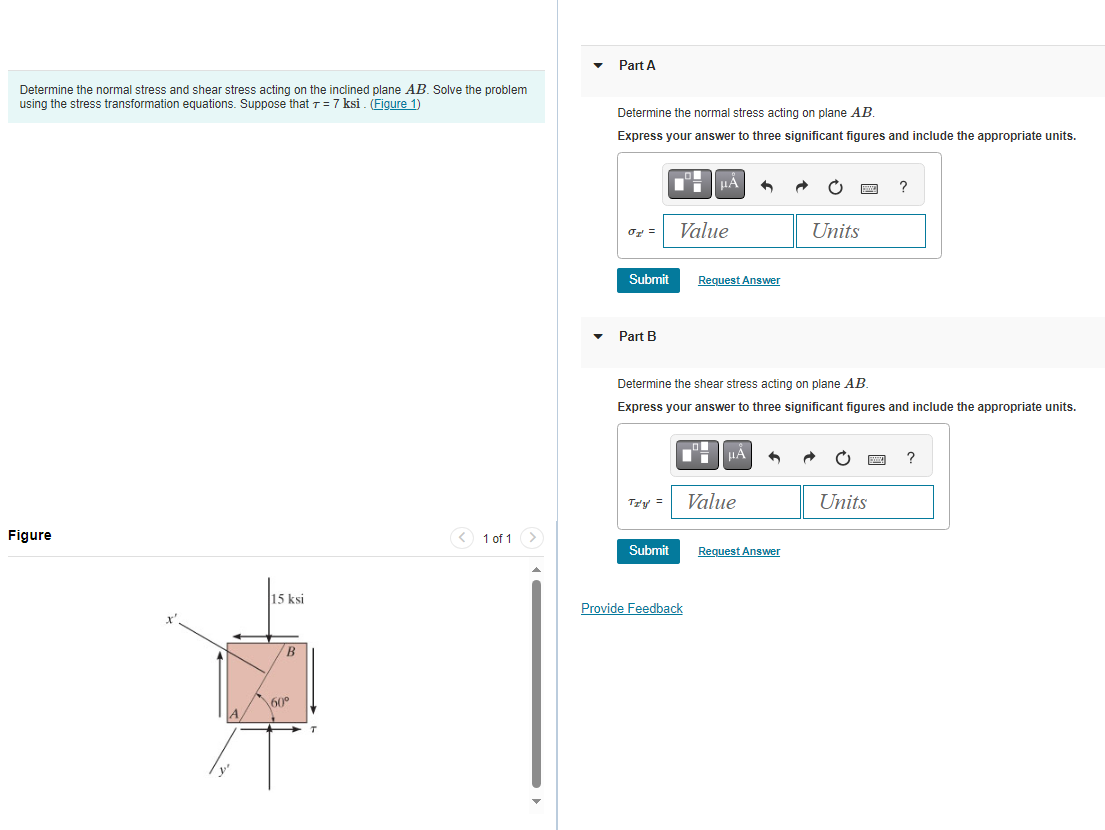1105x830 pixels.
Task: Collapse Part A section
Action: point(598,66)
